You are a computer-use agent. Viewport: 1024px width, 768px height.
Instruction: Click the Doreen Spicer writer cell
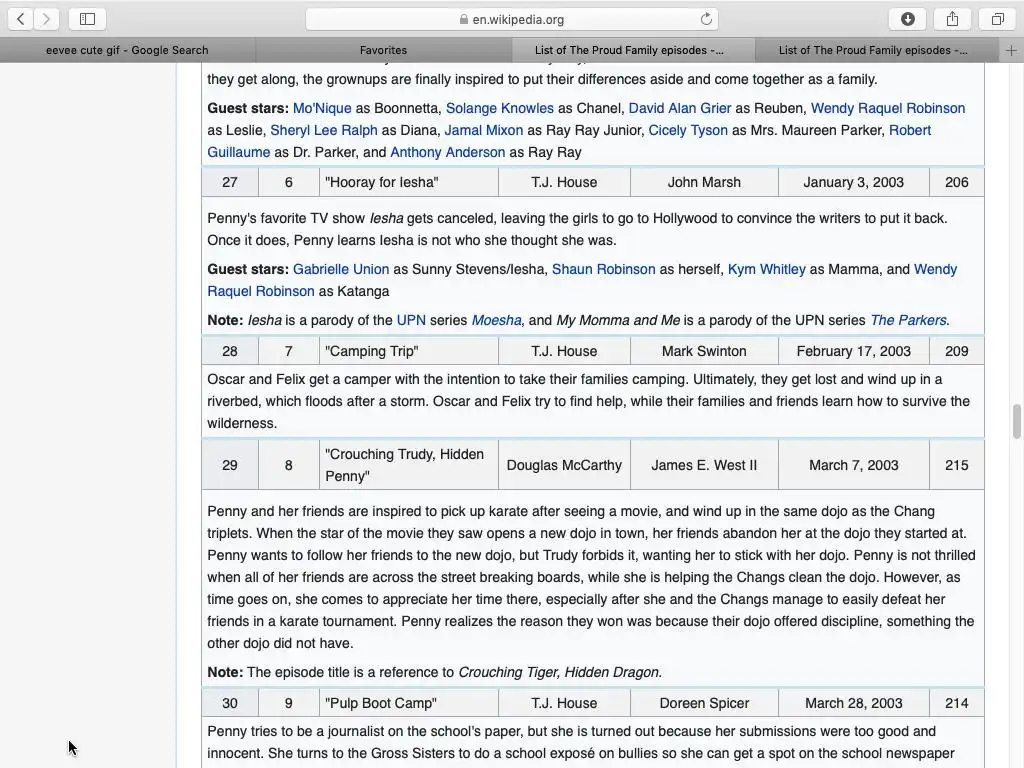704,703
